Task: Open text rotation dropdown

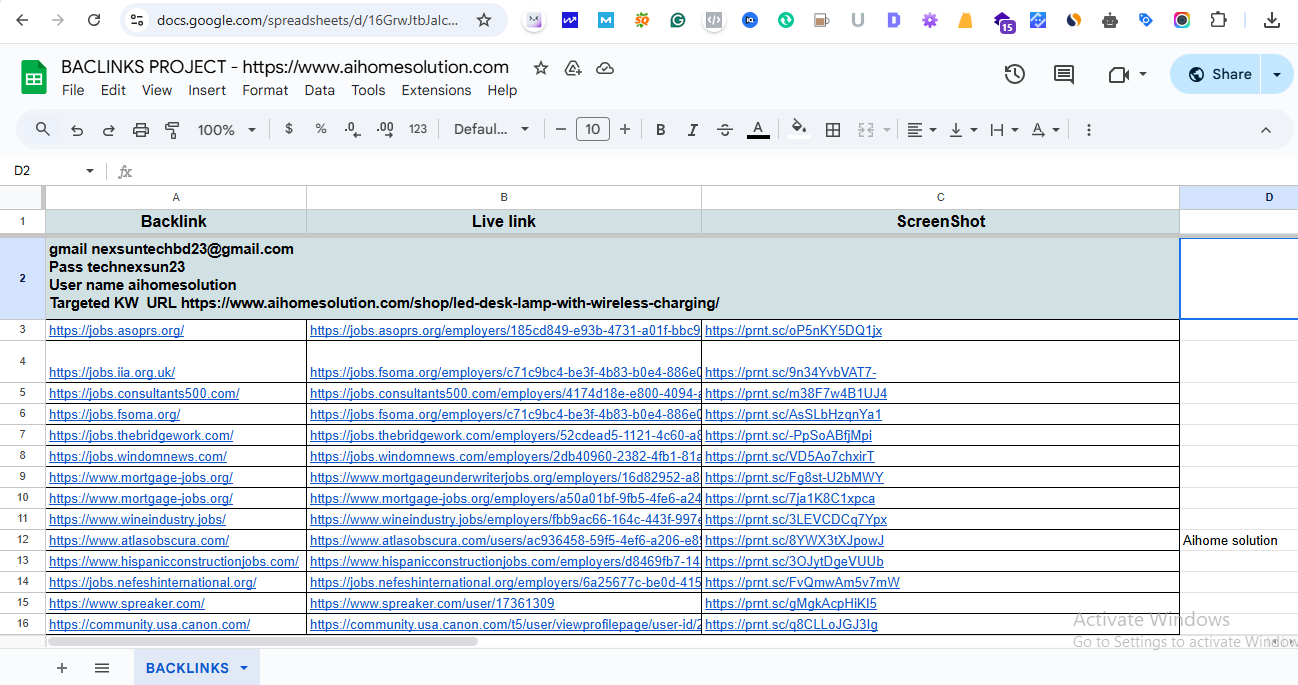Action: coord(1044,130)
